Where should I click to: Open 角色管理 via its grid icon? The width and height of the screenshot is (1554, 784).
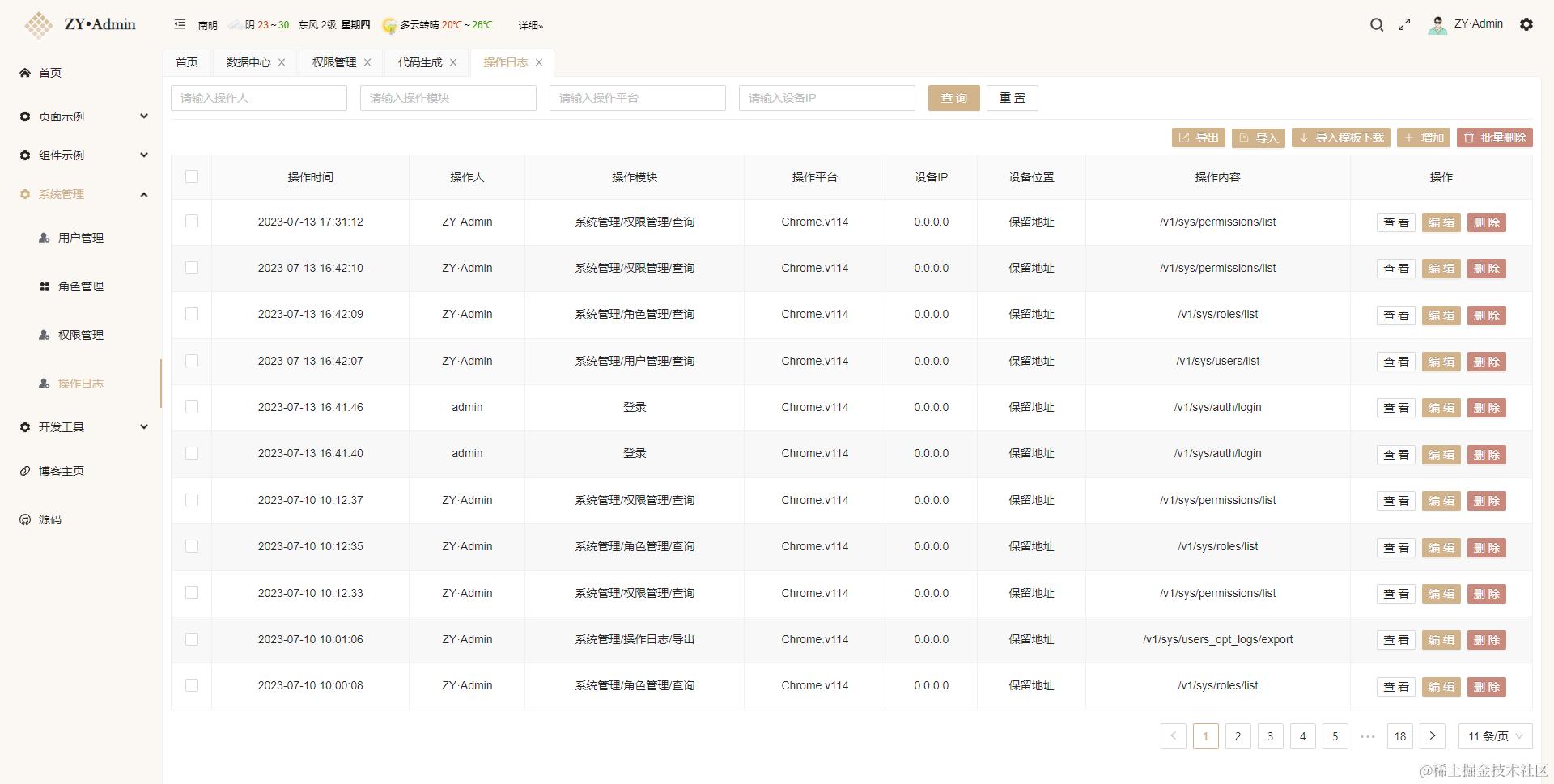tap(43, 286)
